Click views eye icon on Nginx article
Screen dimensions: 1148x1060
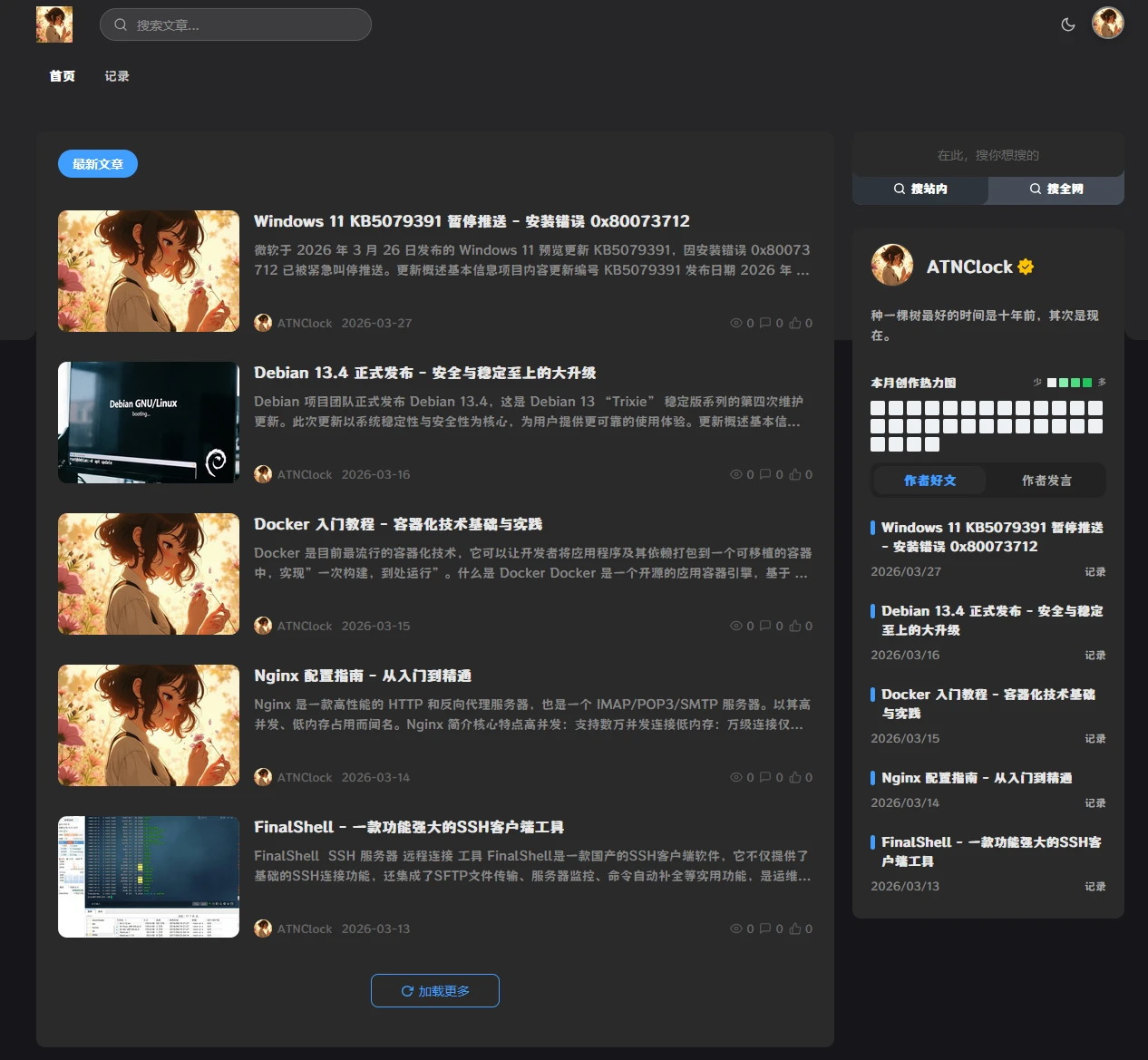(x=736, y=777)
